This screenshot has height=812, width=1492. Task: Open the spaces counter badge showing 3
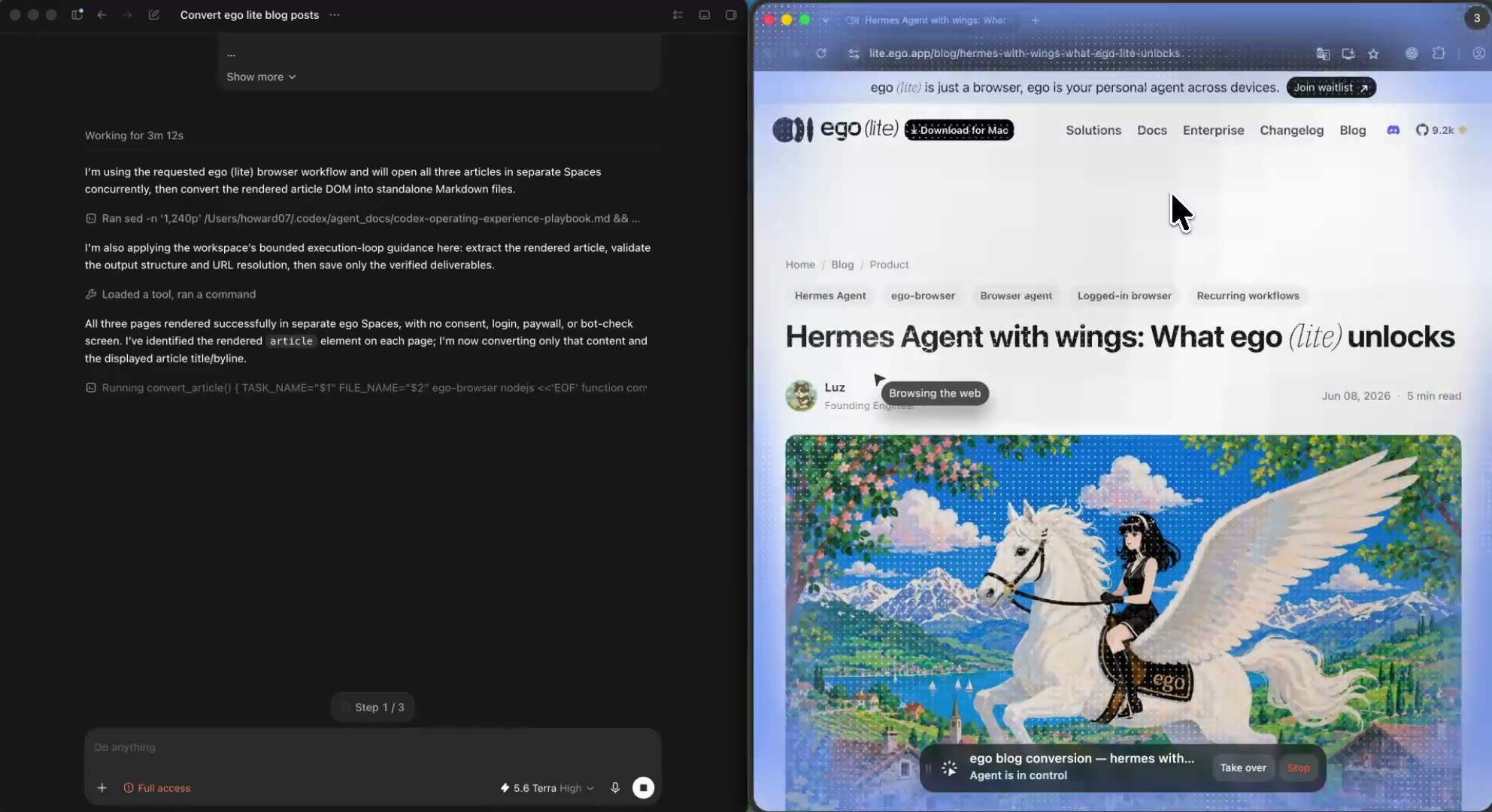point(1477,19)
